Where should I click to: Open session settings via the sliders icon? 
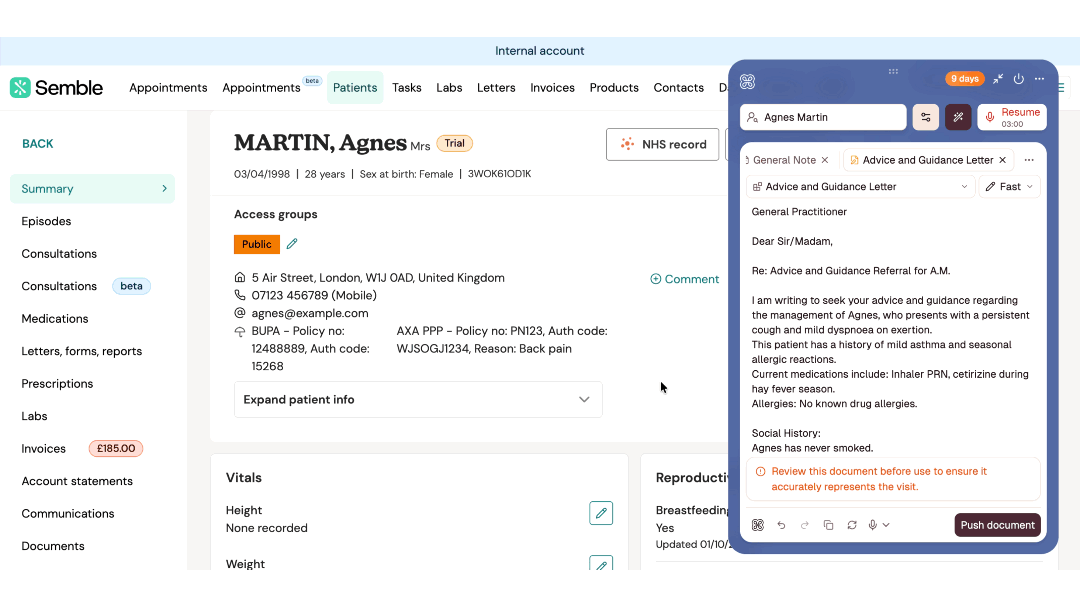(x=926, y=117)
